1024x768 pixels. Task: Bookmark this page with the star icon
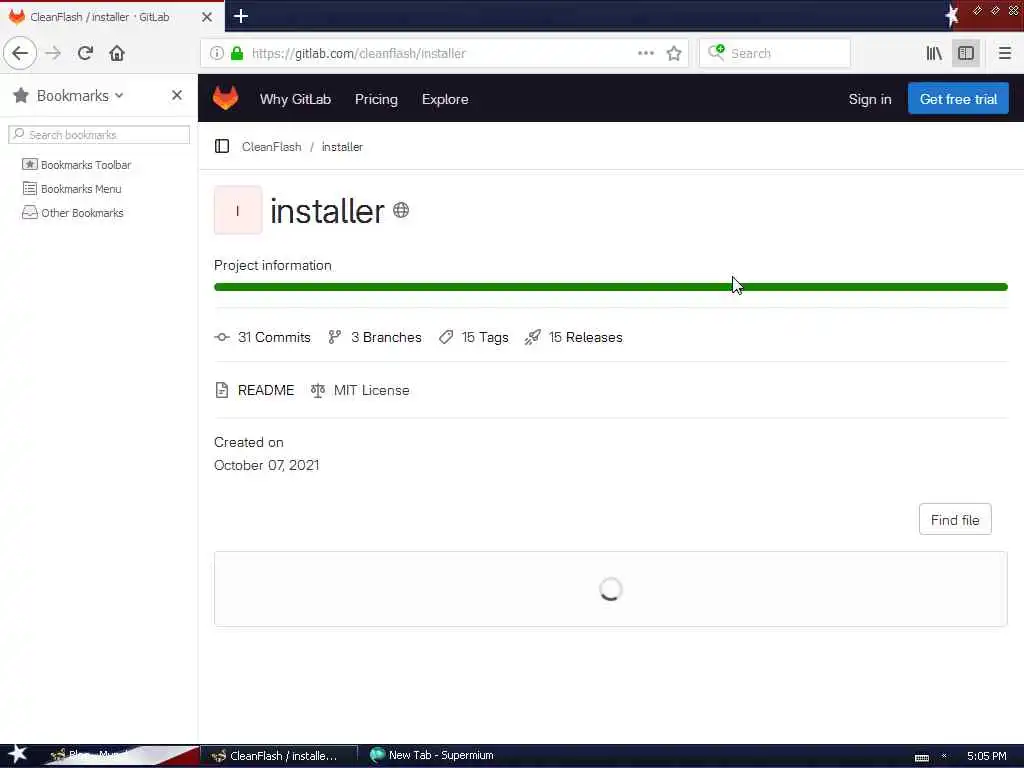point(674,53)
